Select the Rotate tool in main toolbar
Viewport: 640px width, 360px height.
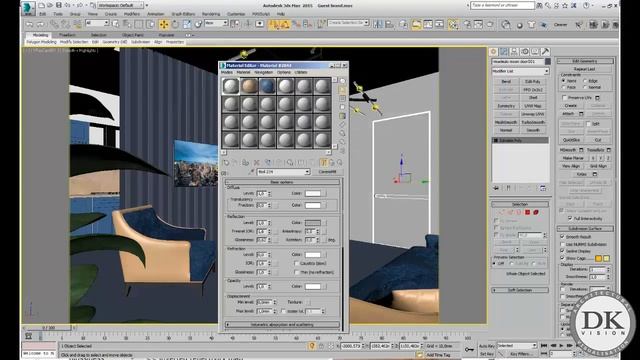[x=175, y=24]
